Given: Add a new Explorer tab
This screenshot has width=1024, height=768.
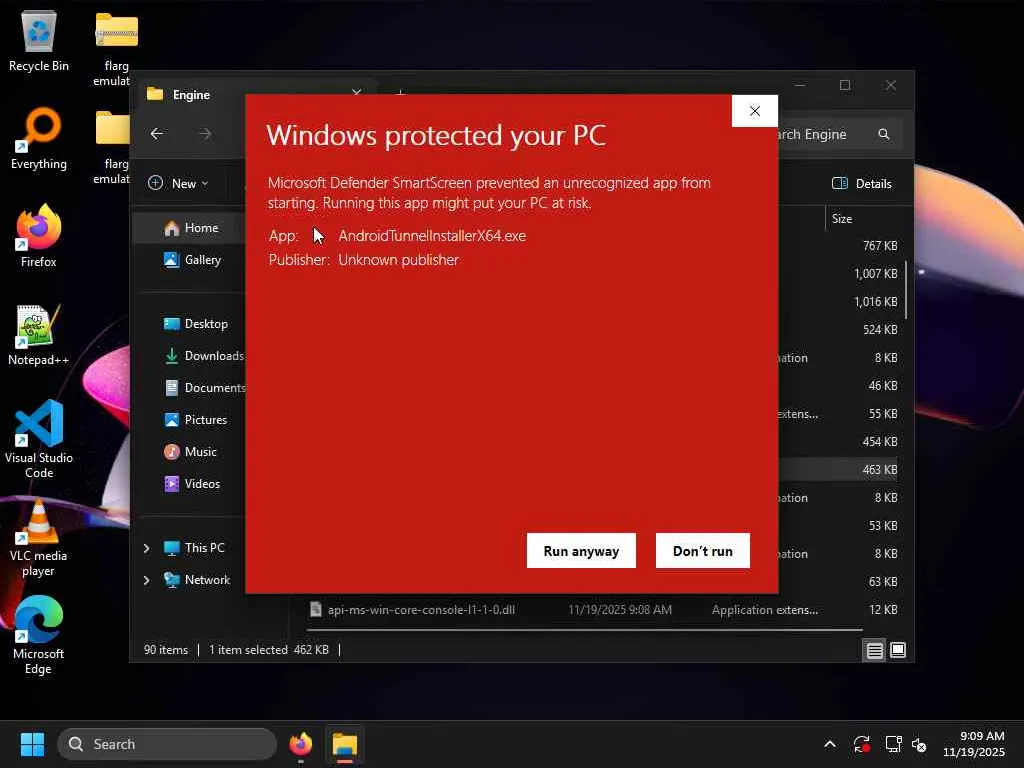Looking at the screenshot, I should tap(400, 93).
